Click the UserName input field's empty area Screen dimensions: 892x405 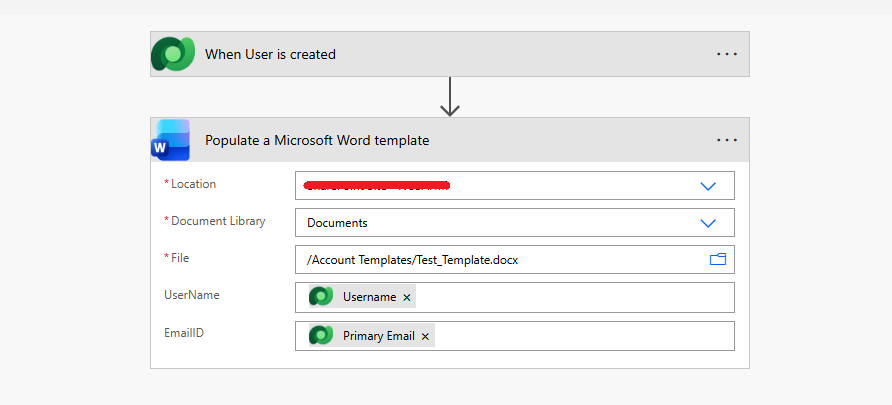[x=575, y=297]
